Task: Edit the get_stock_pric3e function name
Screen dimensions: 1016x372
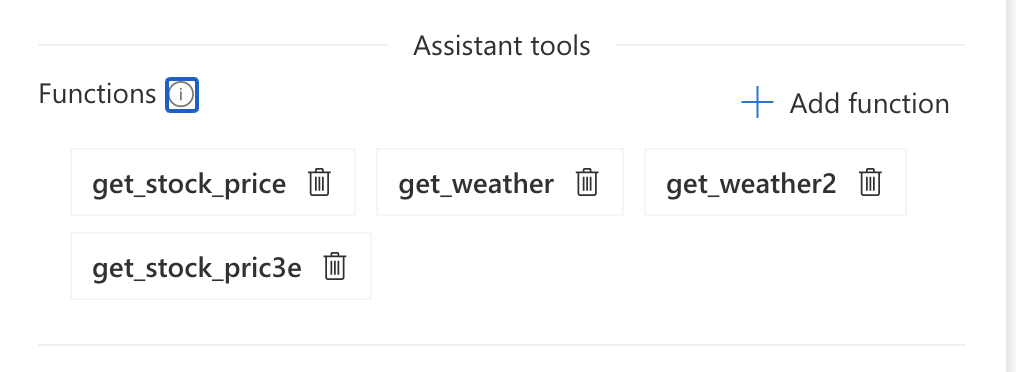Action: point(196,268)
